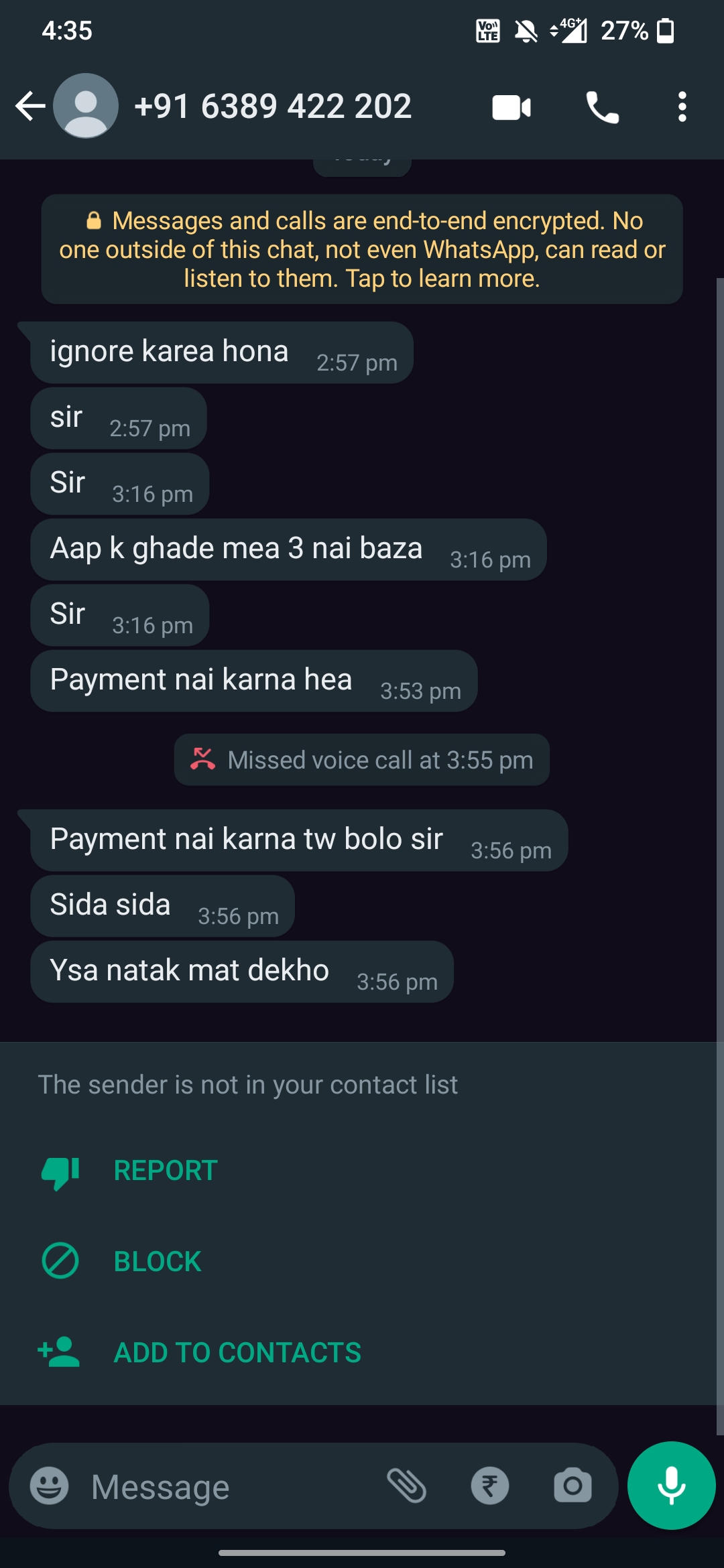Screen dimensions: 724x1568
Task: Tap the end-to-end encryption notice
Action: pos(362,249)
